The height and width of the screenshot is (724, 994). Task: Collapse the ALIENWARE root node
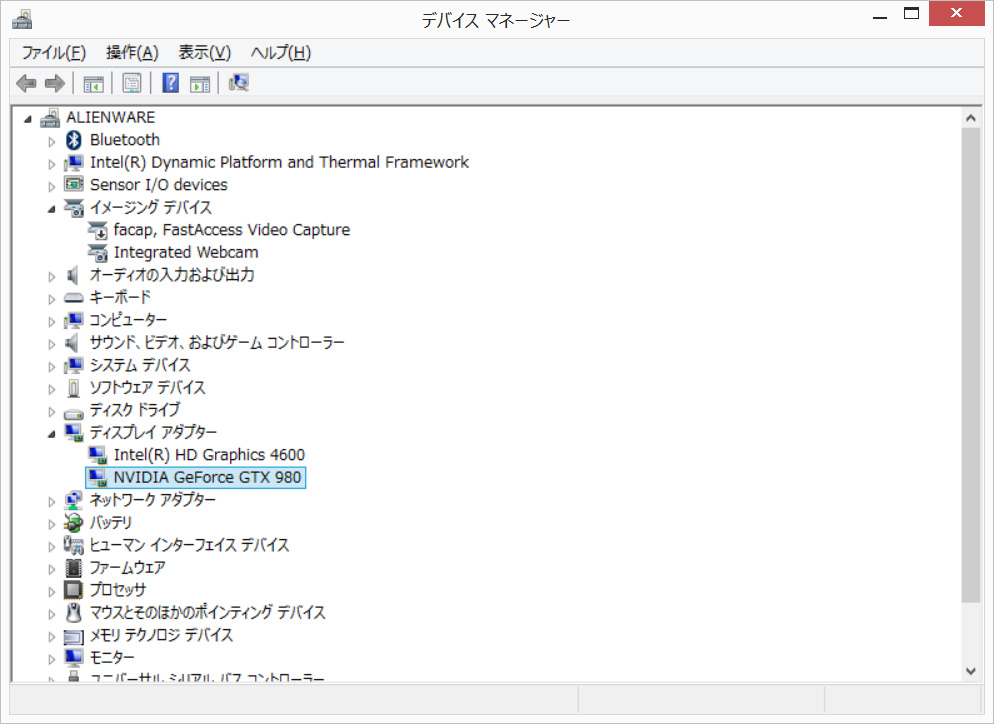tap(27, 119)
